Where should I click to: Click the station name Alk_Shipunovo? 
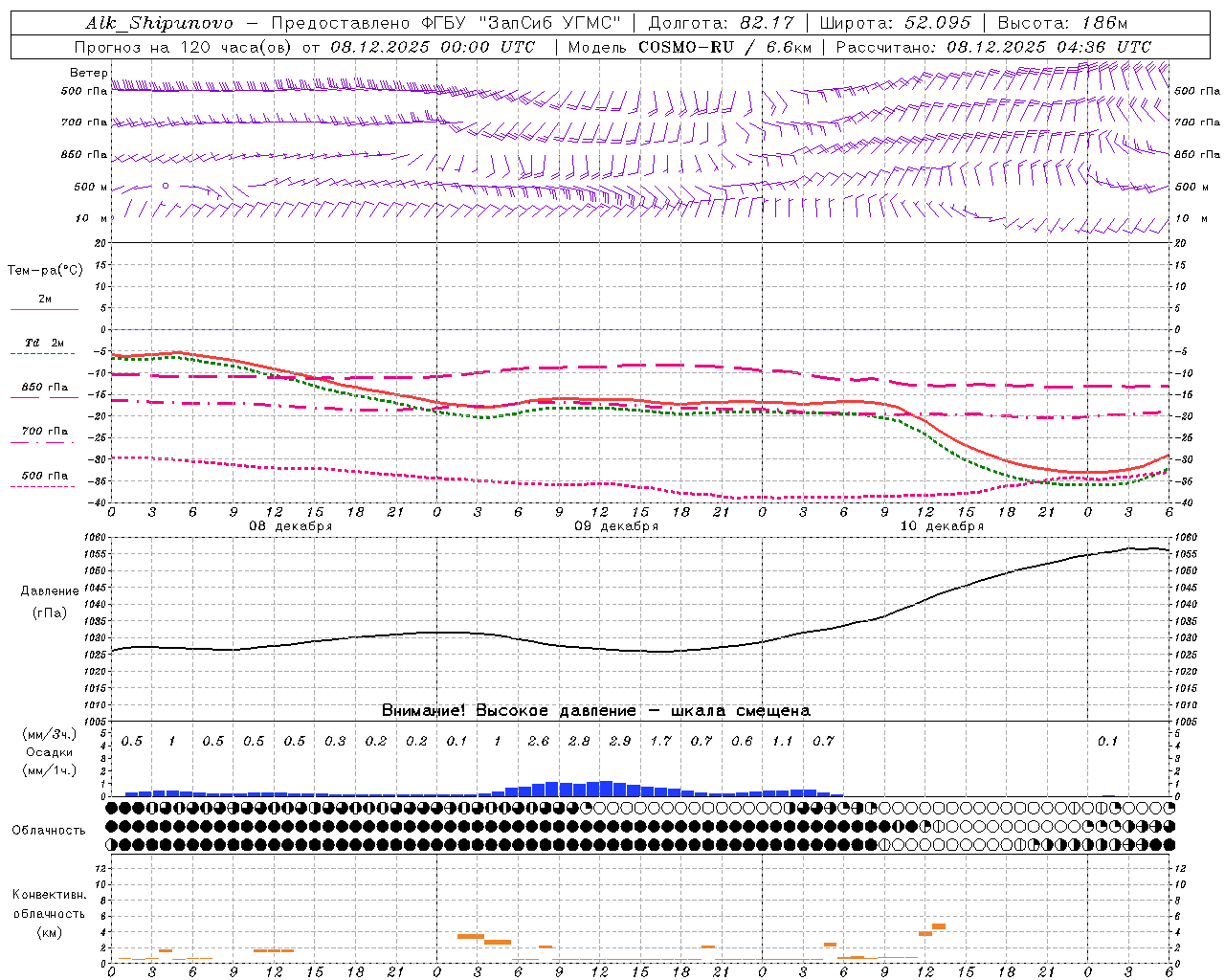[x=159, y=23]
